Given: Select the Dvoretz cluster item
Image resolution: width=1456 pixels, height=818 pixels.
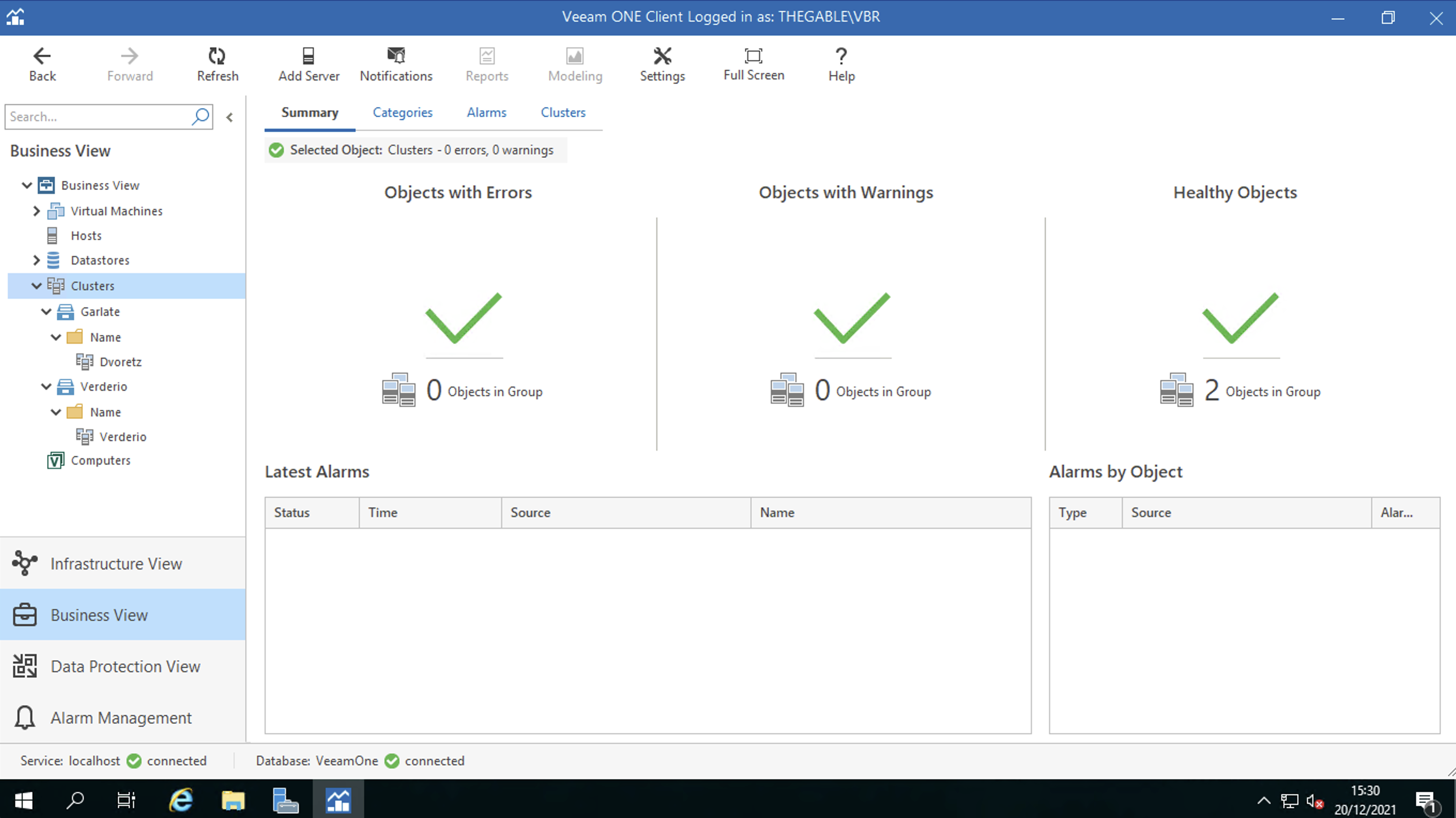Looking at the screenshot, I should click(x=120, y=362).
